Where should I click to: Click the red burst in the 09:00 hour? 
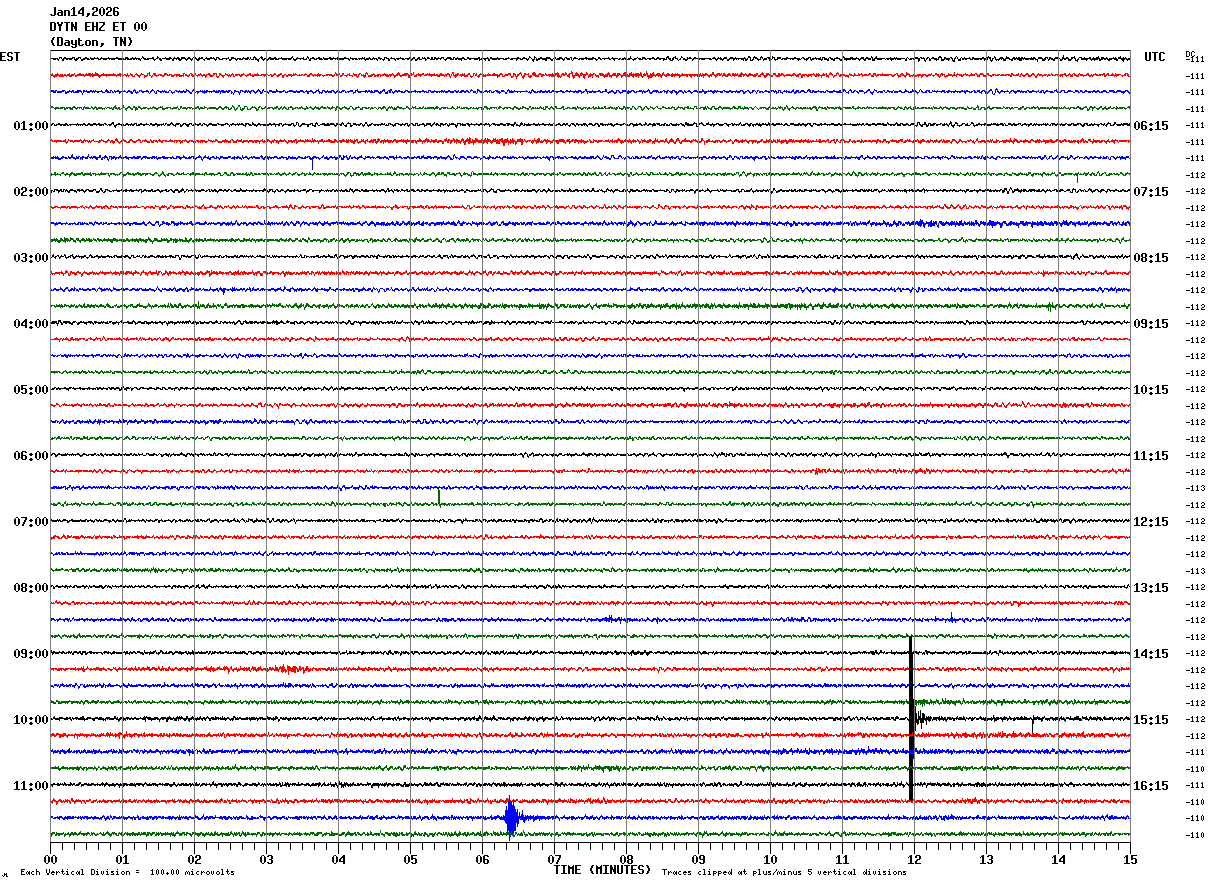click(x=290, y=668)
